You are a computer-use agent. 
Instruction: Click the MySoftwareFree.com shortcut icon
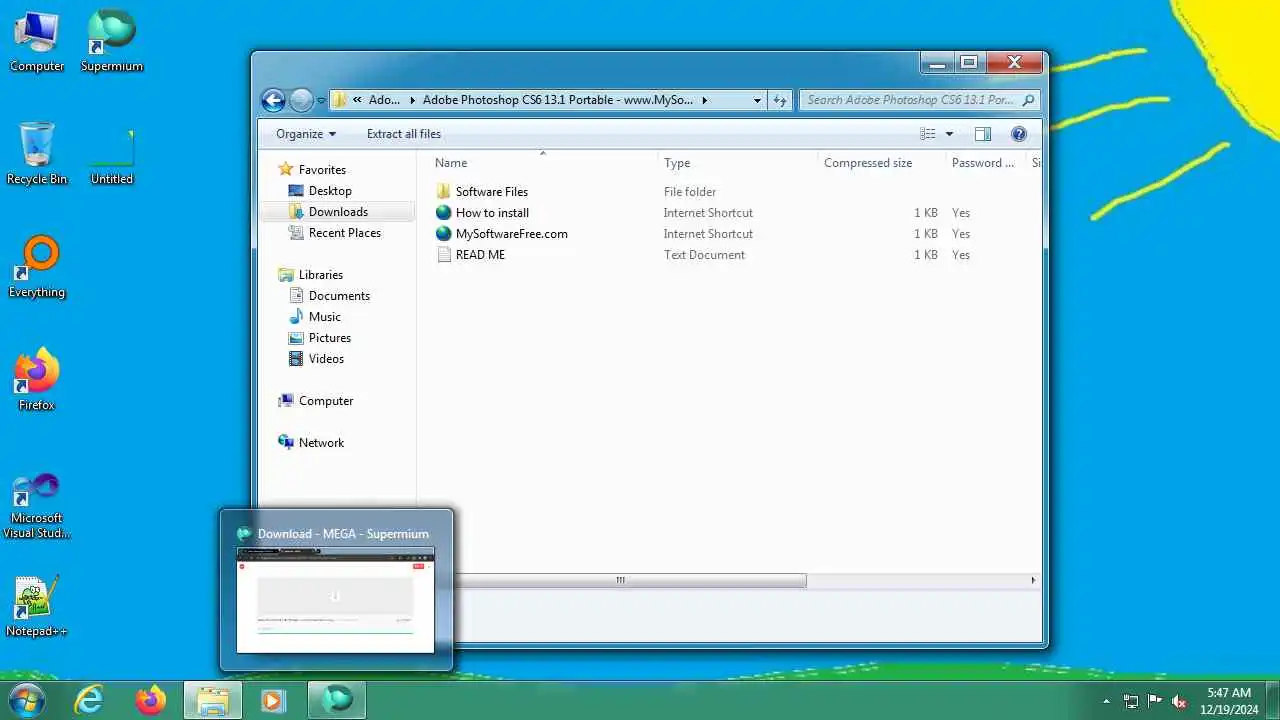point(444,234)
